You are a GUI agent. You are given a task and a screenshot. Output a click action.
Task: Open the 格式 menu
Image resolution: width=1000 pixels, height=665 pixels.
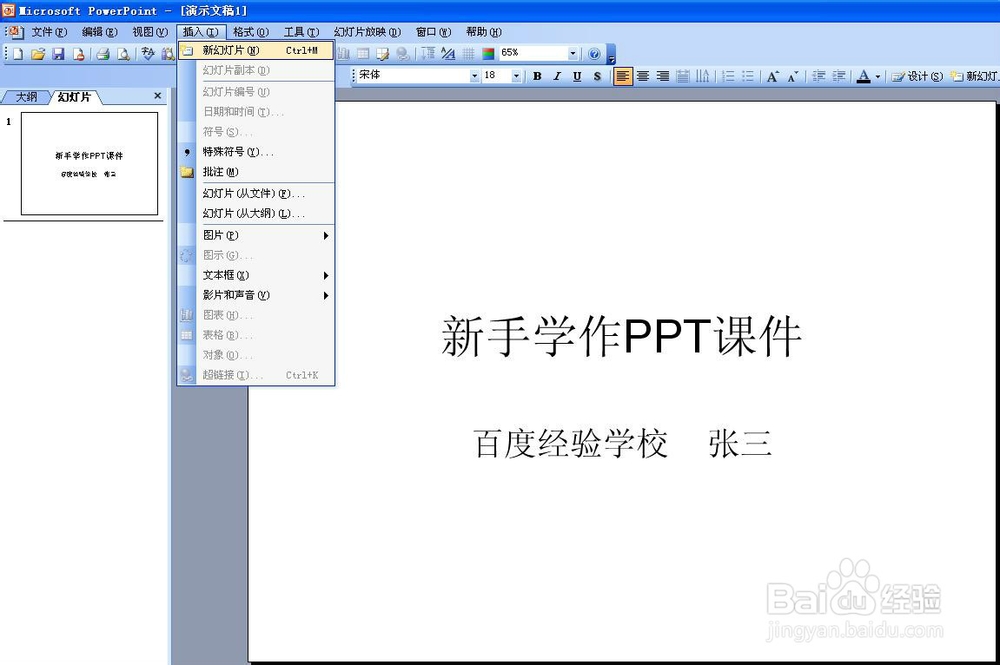click(x=248, y=31)
